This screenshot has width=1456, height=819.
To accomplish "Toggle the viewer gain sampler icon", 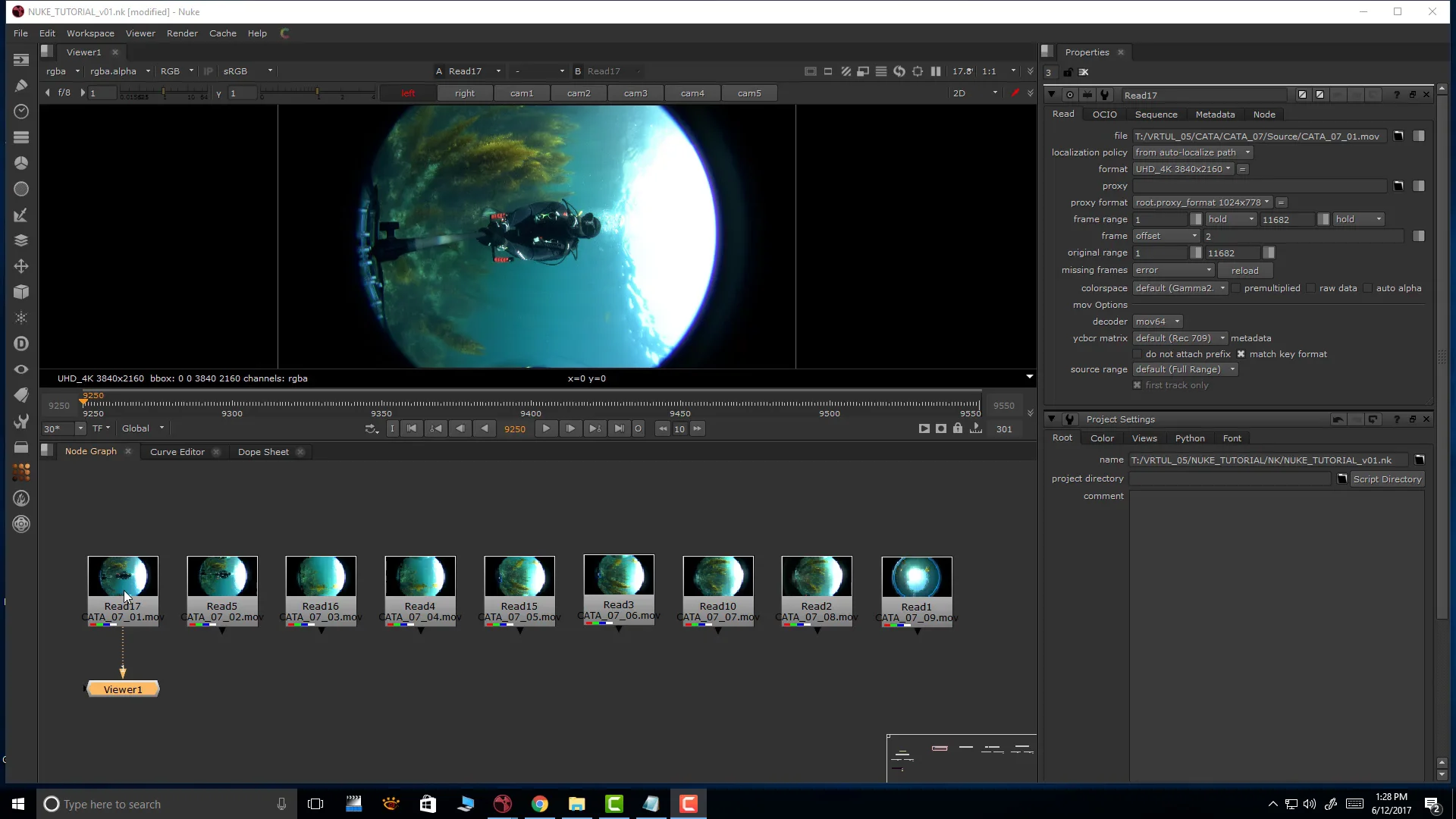I will [x=1016, y=93].
